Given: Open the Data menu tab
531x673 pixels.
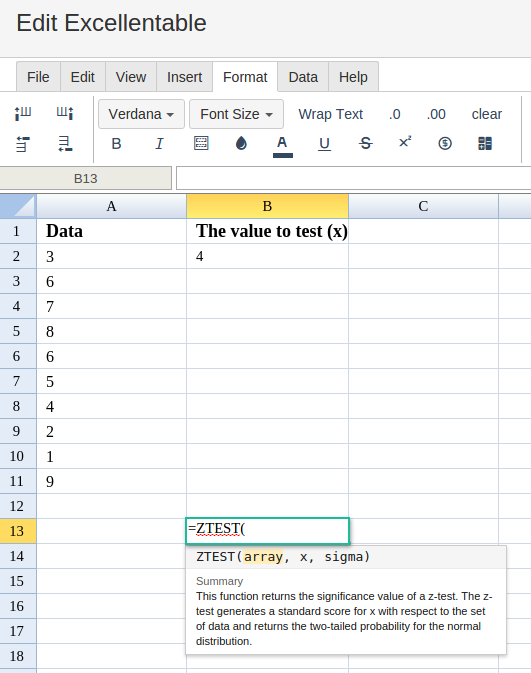Looking at the screenshot, I should (x=303, y=77).
